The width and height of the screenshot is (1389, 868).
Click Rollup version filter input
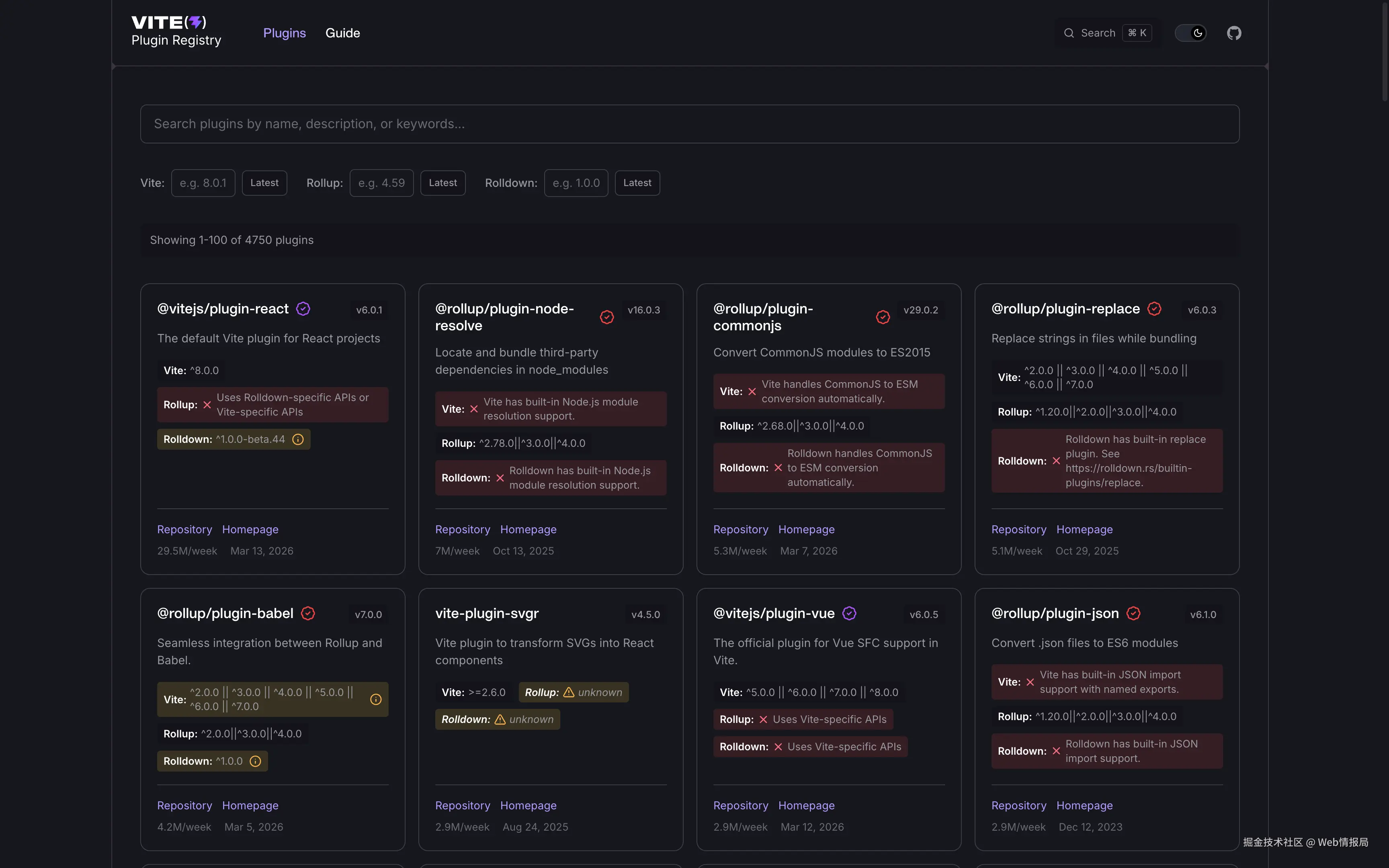[x=381, y=183]
